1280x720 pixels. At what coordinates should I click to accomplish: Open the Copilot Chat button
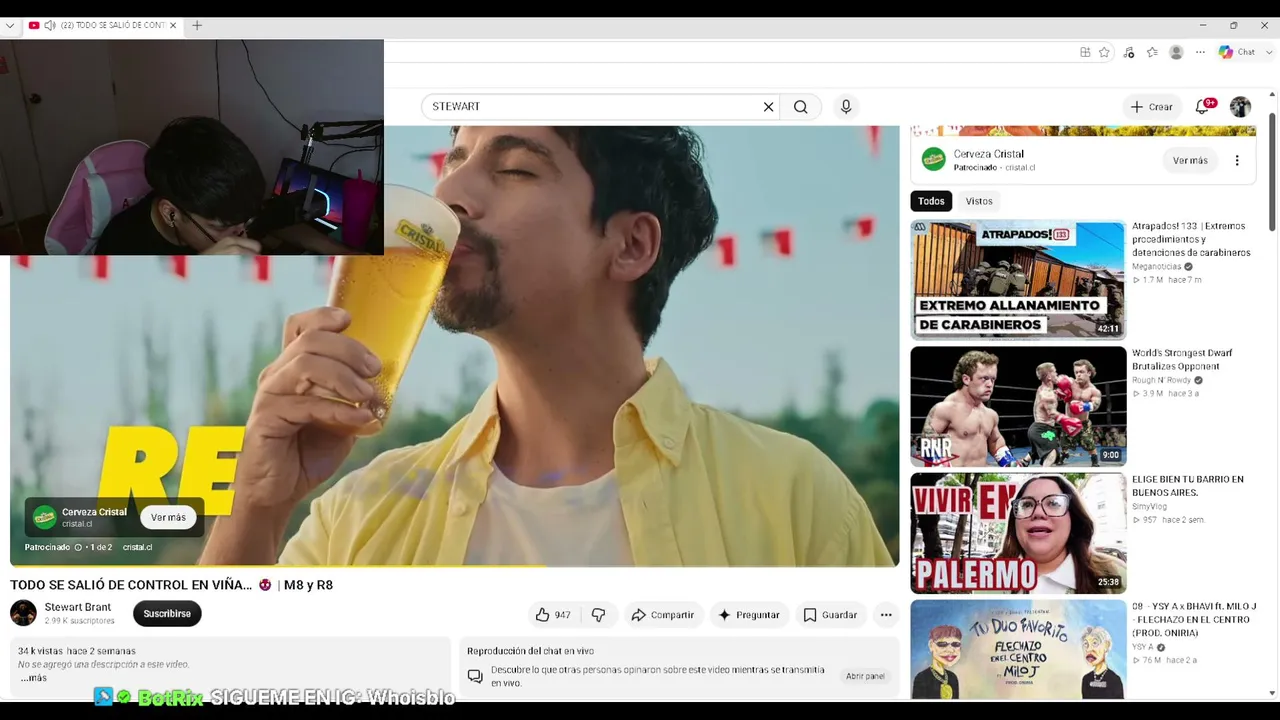[1236, 52]
